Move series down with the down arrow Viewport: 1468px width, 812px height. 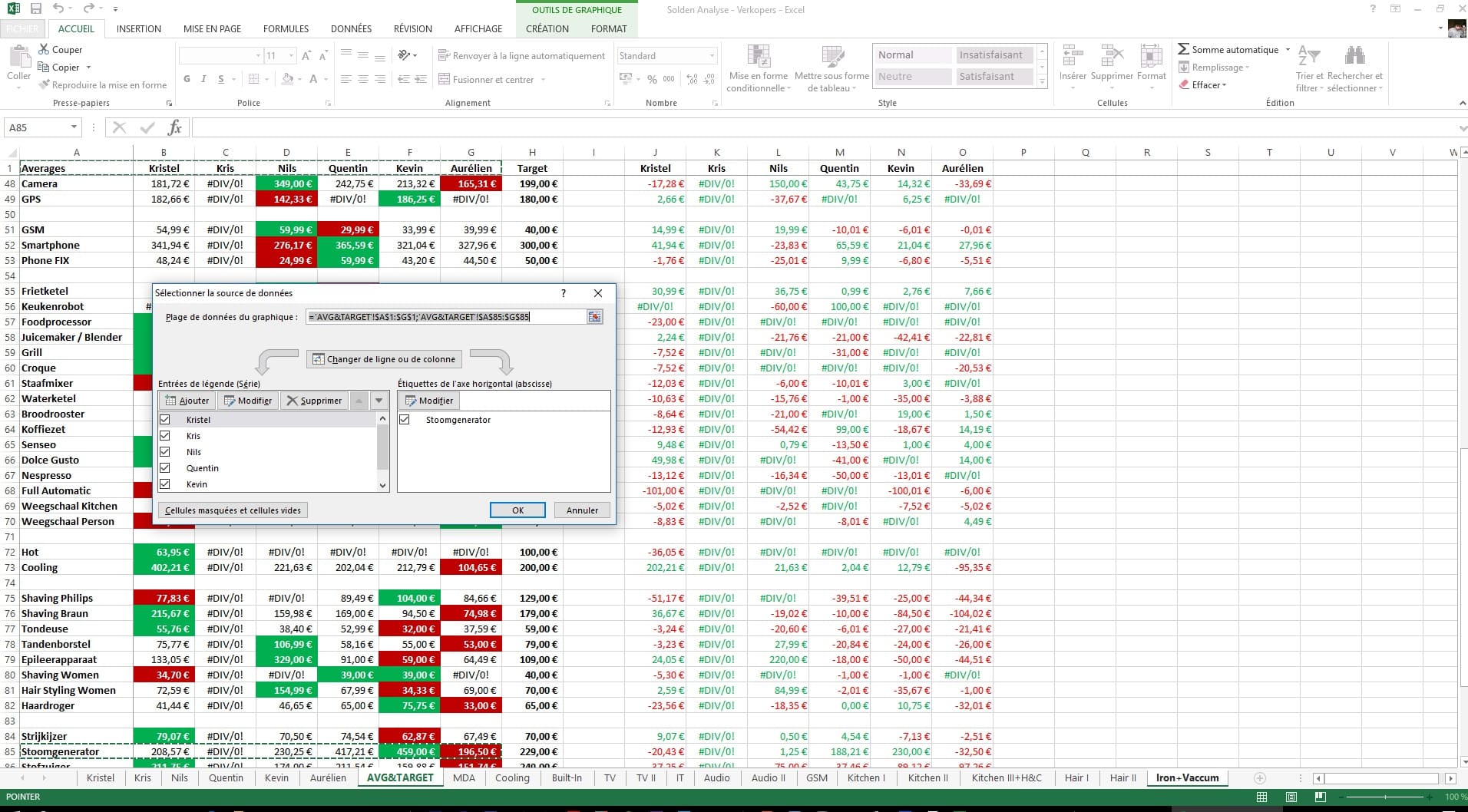click(x=379, y=401)
